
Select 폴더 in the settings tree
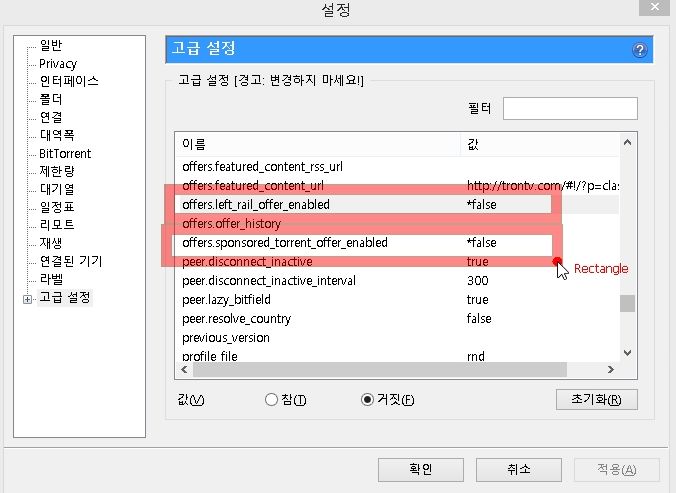(51, 99)
